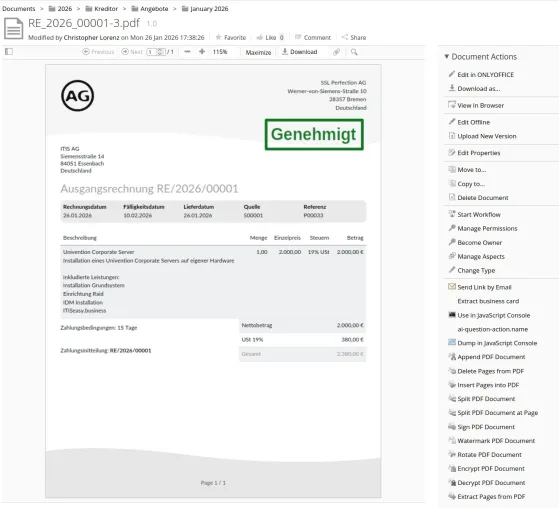The height and width of the screenshot is (508, 559).
Task: Open the Kreditor folder breadcrumb
Action: (x=102, y=9)
